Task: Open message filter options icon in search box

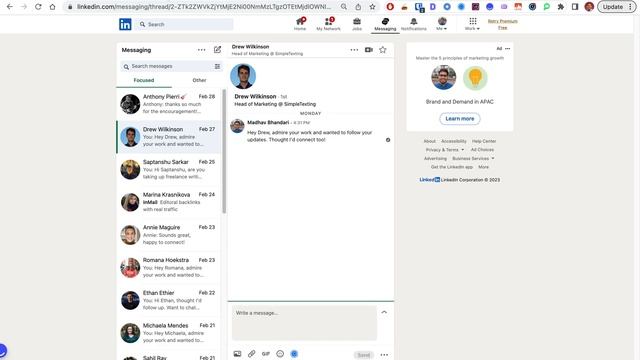Action: point(217,66)
